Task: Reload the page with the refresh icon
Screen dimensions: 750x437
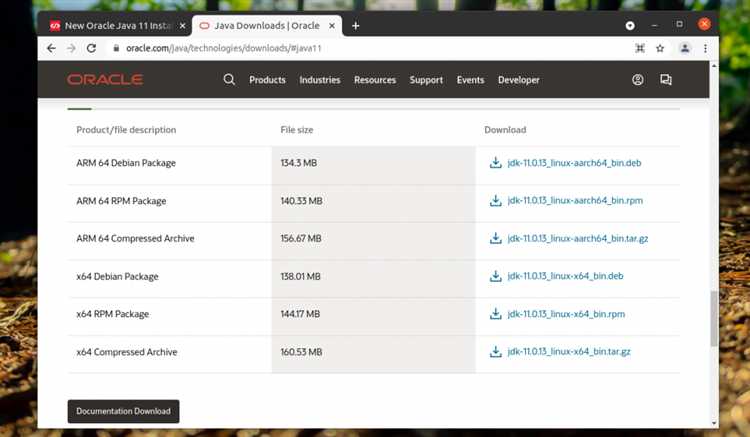Action: 91,48
